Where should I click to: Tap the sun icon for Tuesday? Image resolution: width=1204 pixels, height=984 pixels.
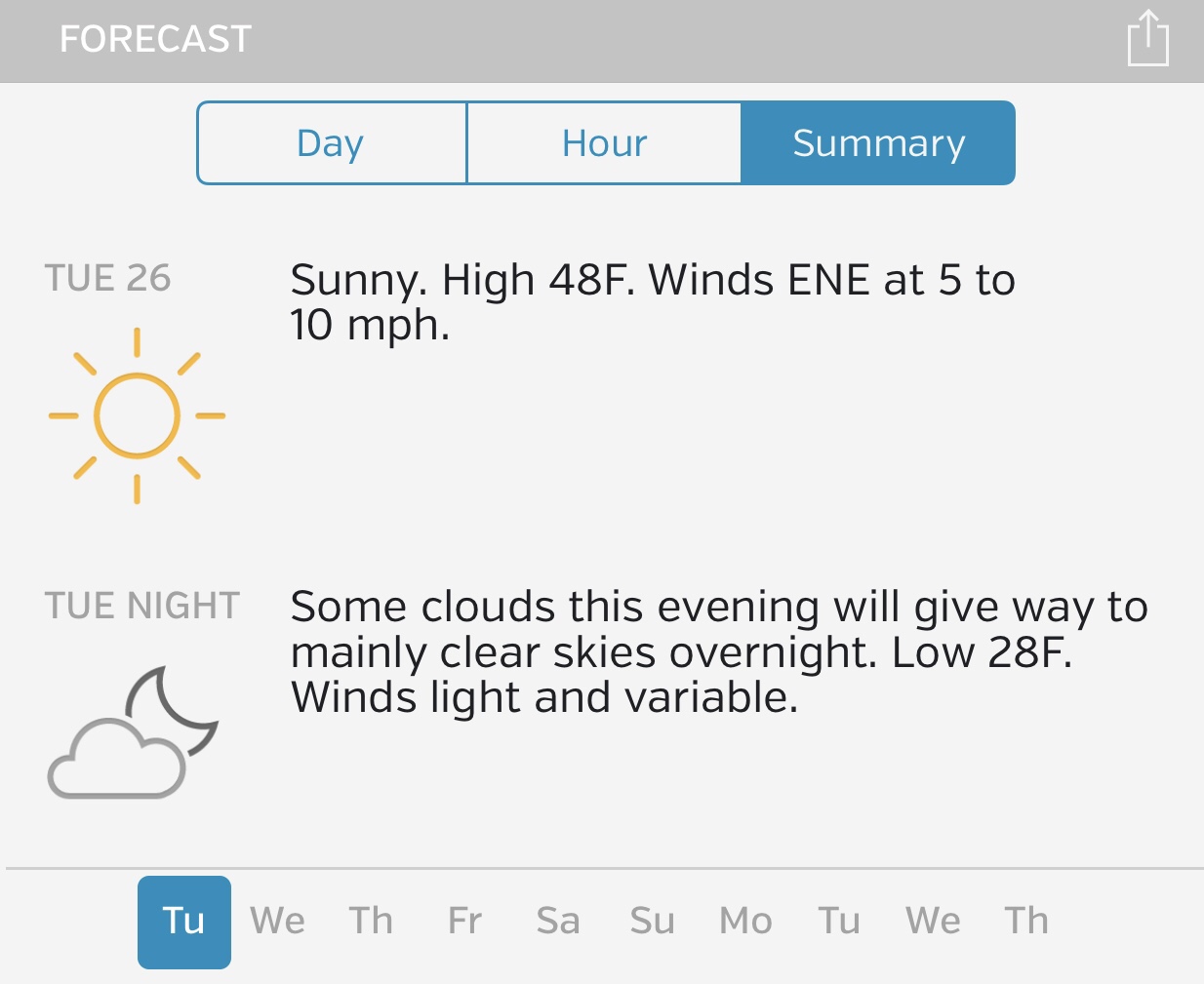pyautogui.click(x=137, y=415)
